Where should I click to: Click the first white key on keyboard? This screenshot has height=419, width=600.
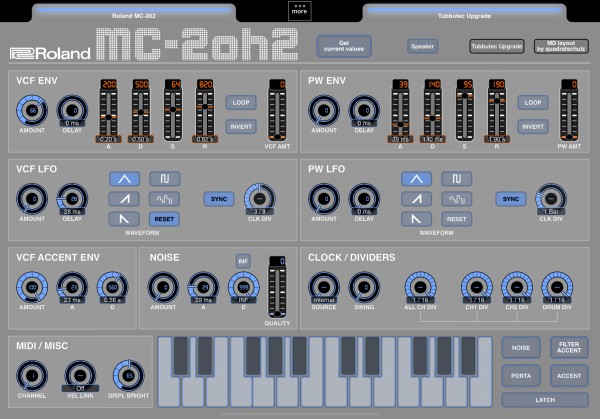(169, 390)
